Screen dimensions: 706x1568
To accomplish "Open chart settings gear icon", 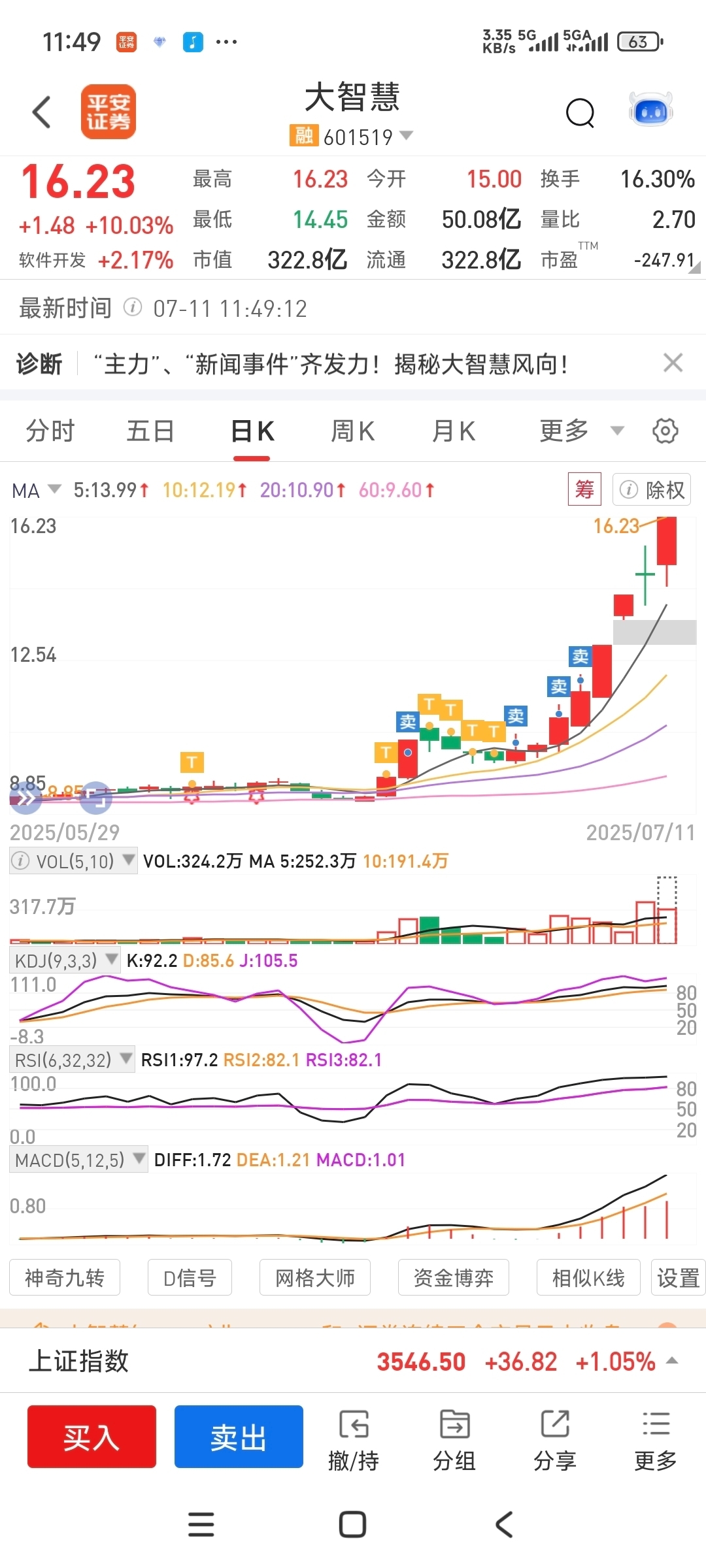I will pos(665,431).
